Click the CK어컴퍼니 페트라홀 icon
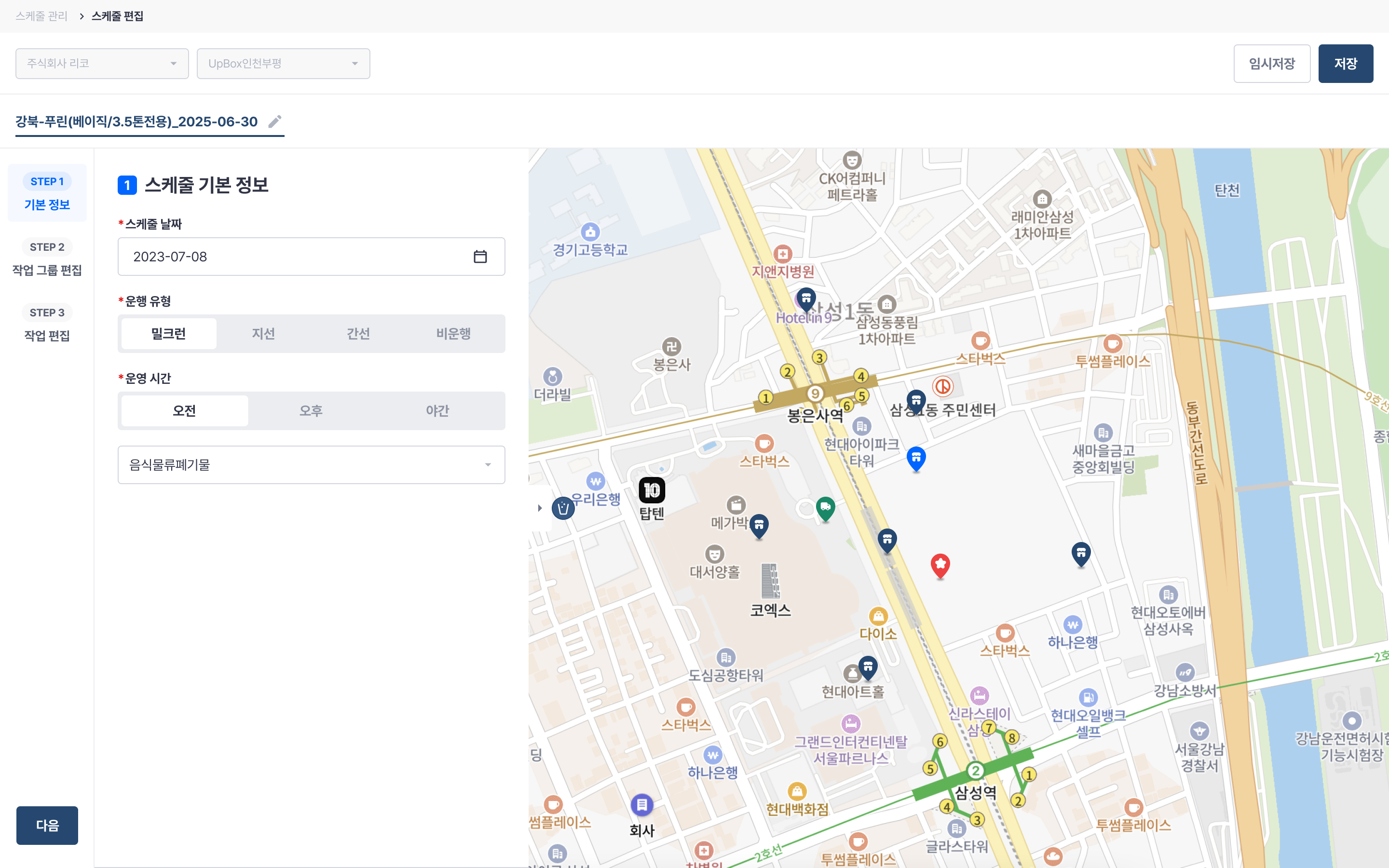 (x=852, y=160)
